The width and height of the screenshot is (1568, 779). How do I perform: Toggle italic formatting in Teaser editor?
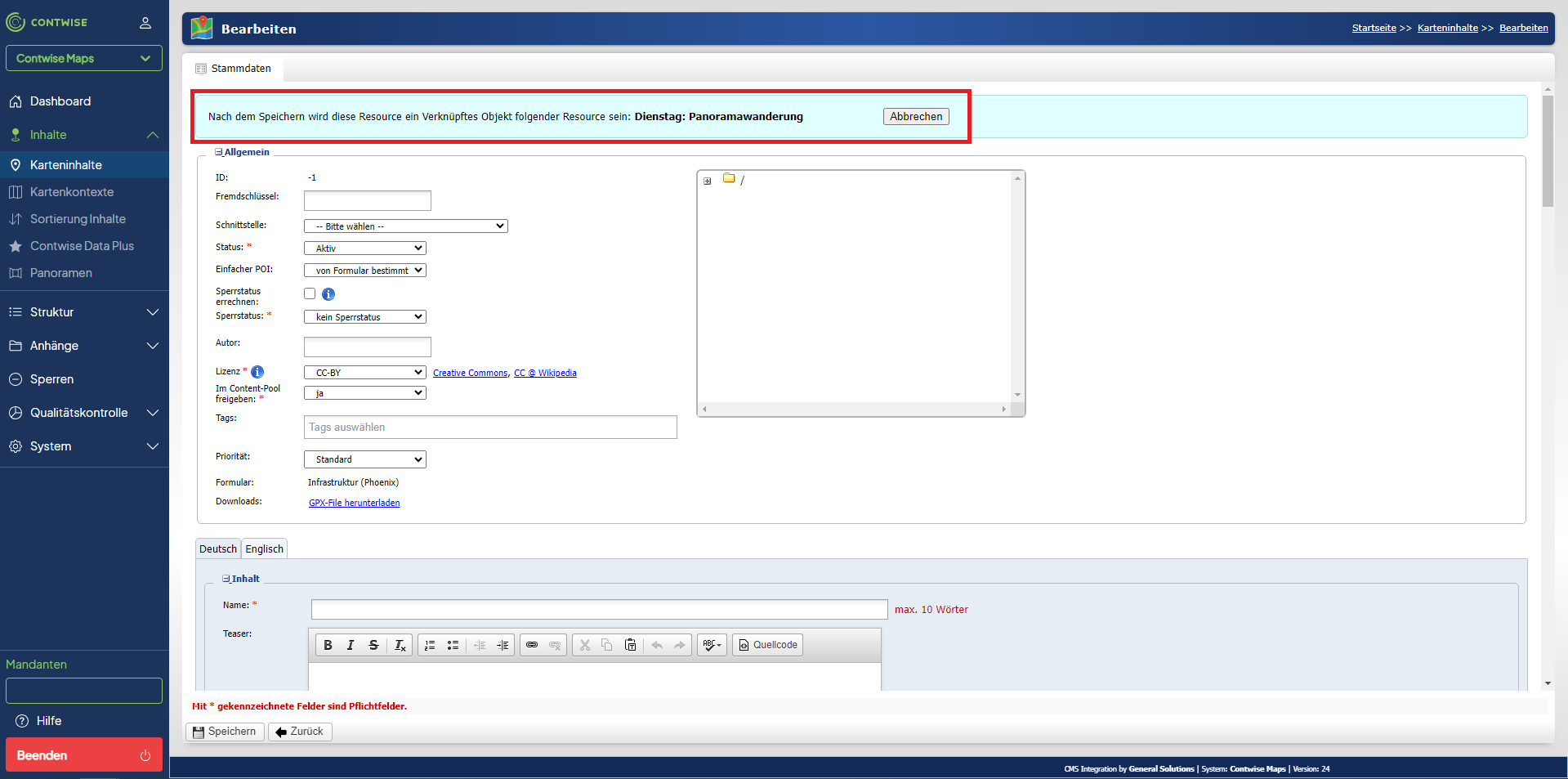tap(351, 645)
